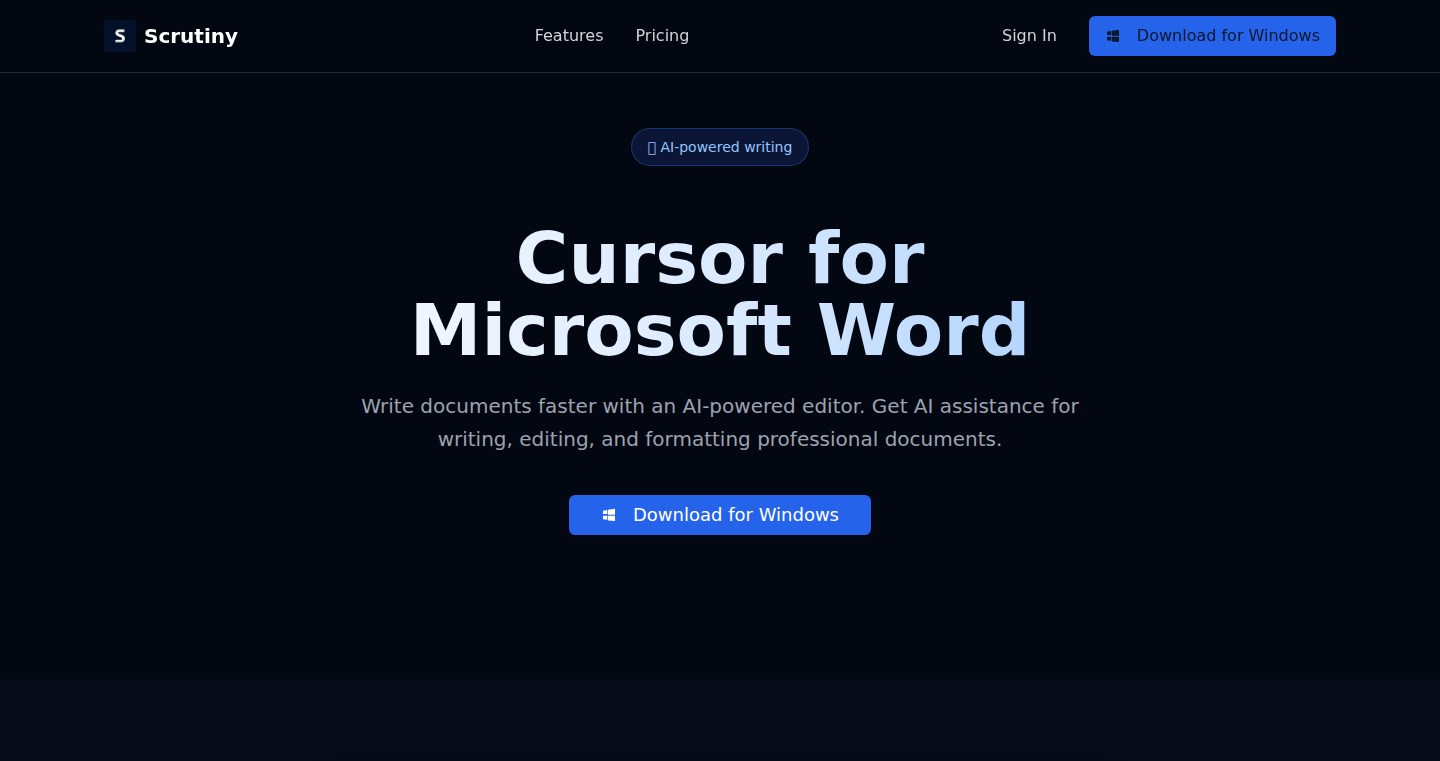Viewport: 1440px width, 761px height.
Task: Click the AI-powered writing badge
Action: (x=720, y=147)
